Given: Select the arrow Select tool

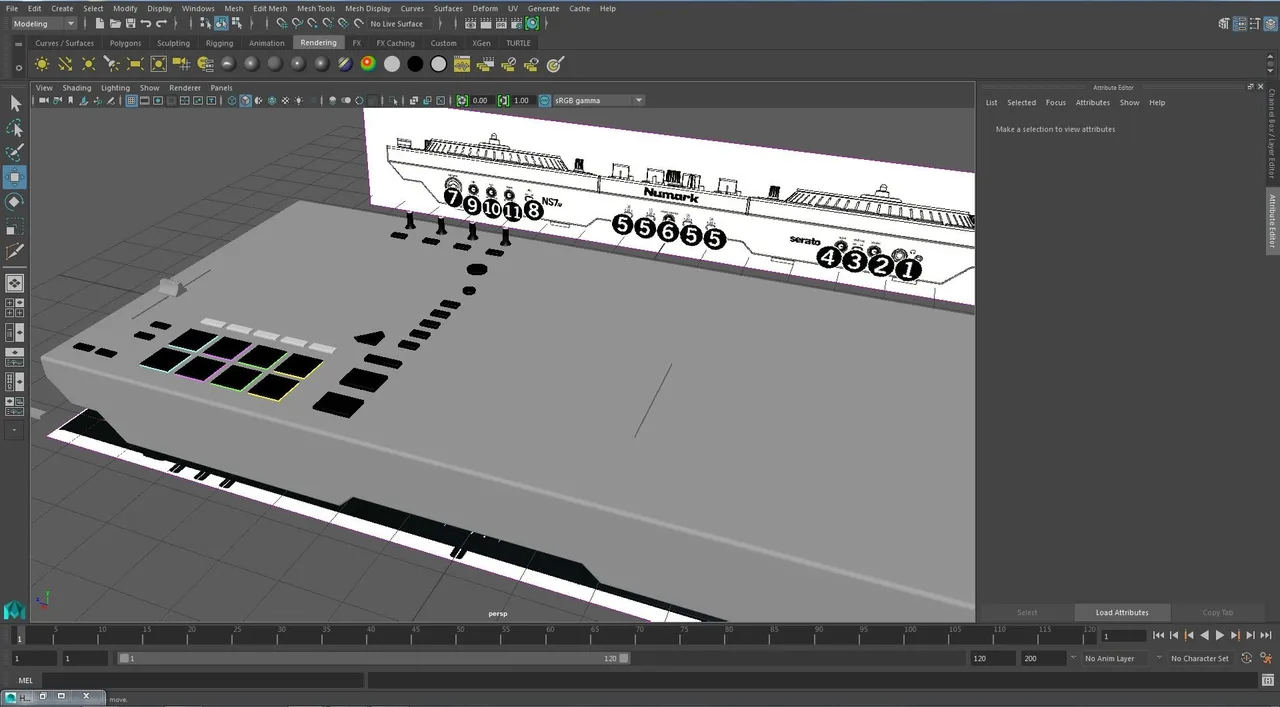Looking at the screenshot, I should click(15, 103).
